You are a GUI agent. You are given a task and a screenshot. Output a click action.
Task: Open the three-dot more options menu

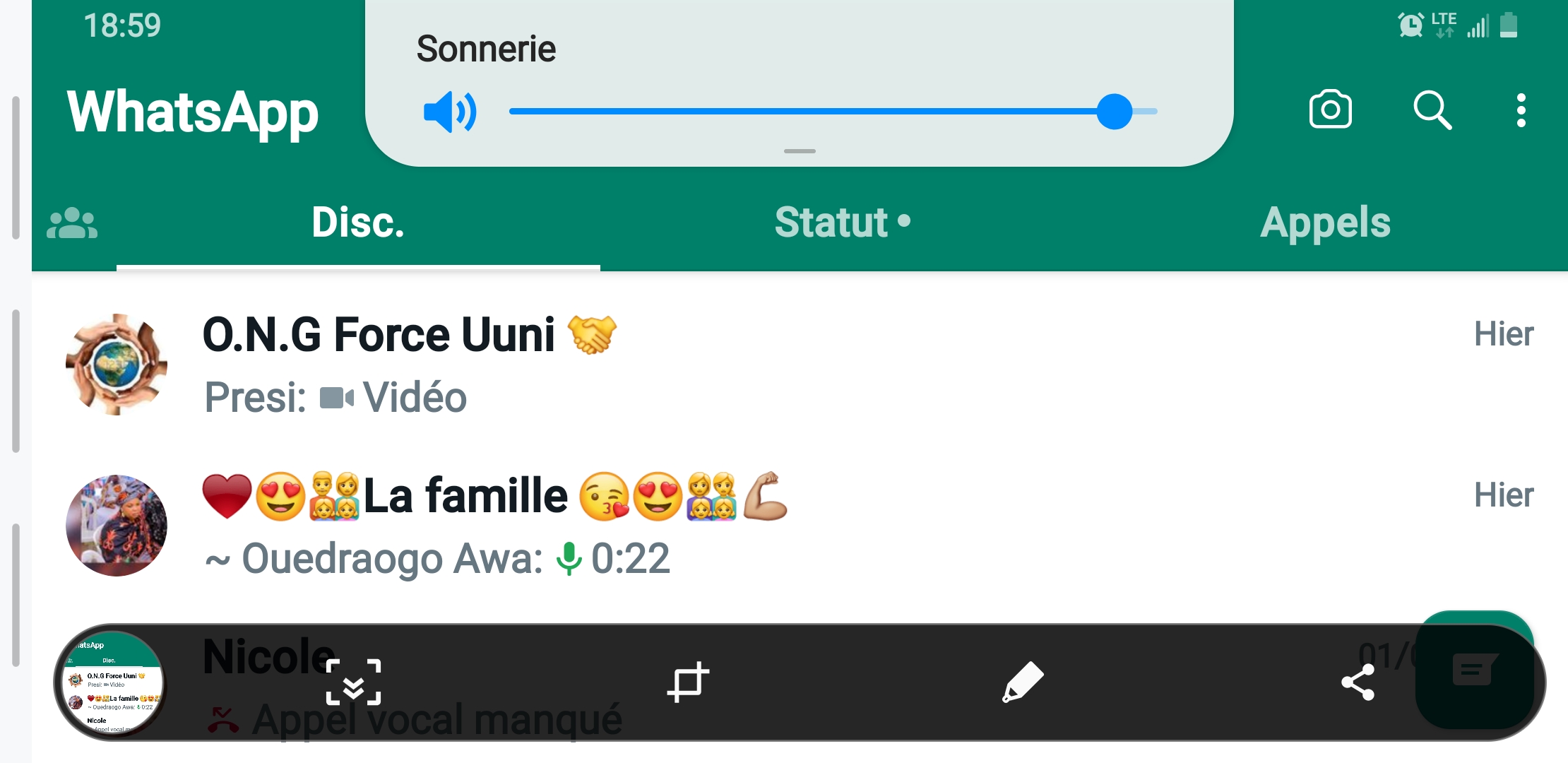click(x=1521, y=110)
